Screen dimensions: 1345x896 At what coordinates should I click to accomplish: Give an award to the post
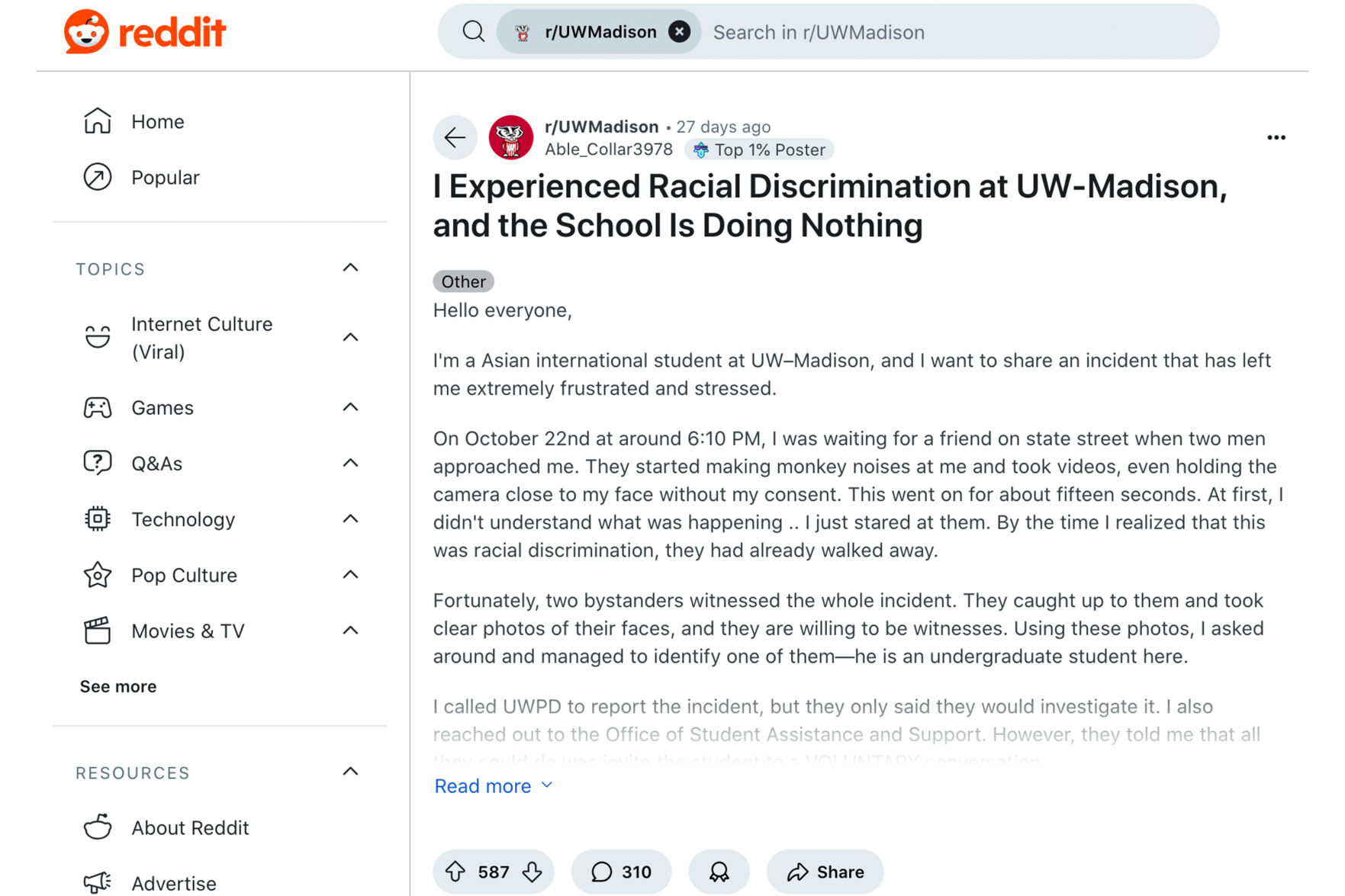click(x=719, y=872)
